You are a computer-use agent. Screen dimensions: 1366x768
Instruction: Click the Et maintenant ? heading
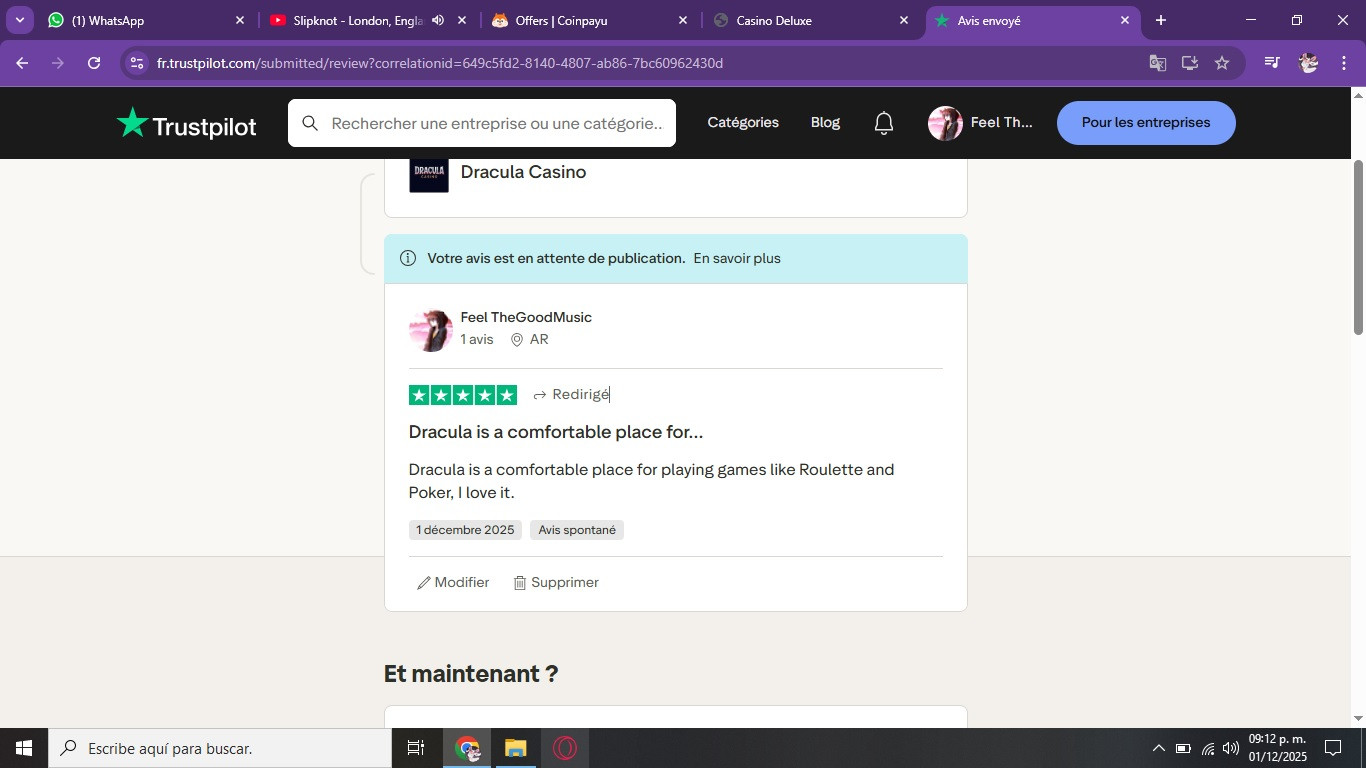(471, 674)
